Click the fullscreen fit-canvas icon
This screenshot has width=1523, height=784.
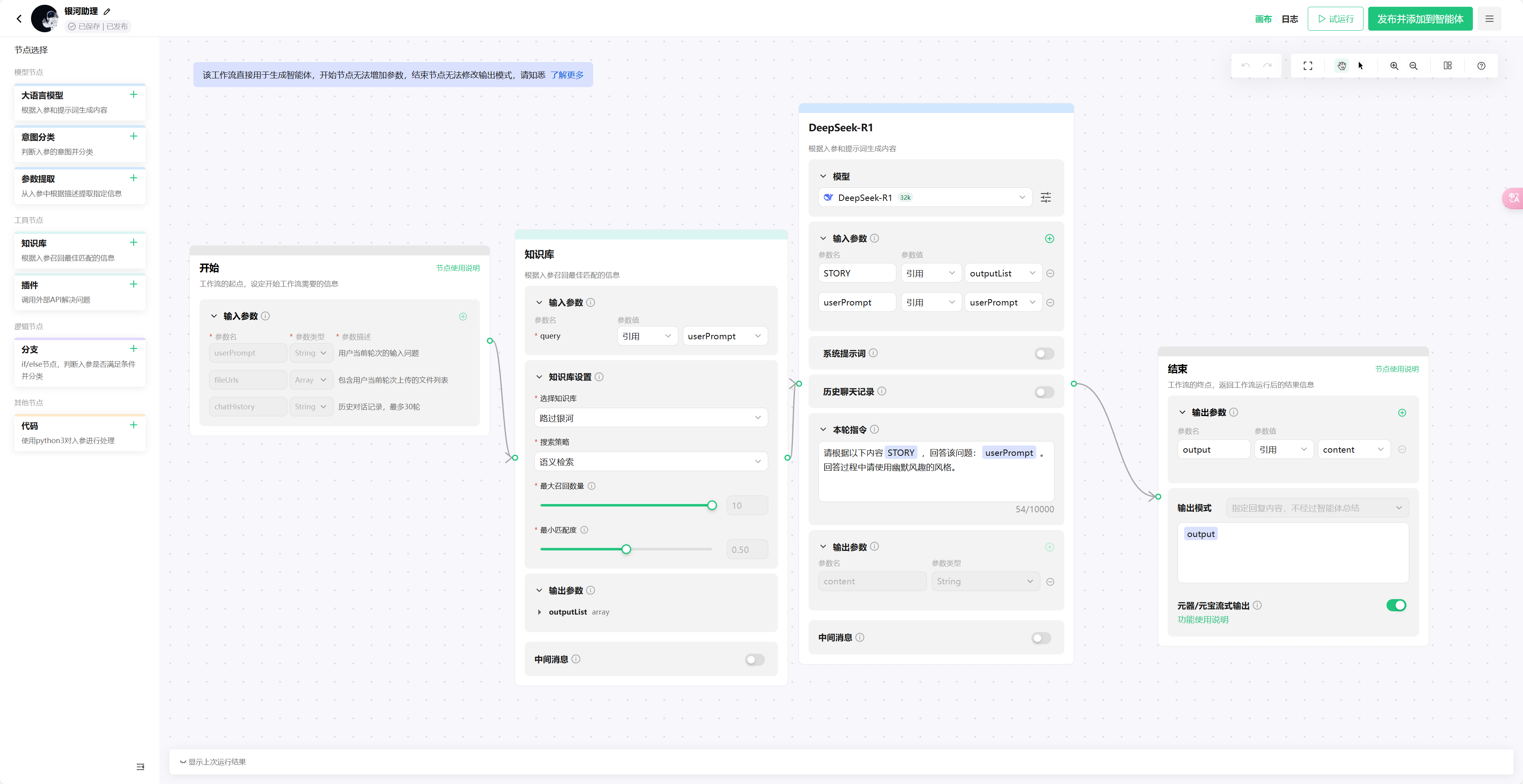coord(1308,66)
